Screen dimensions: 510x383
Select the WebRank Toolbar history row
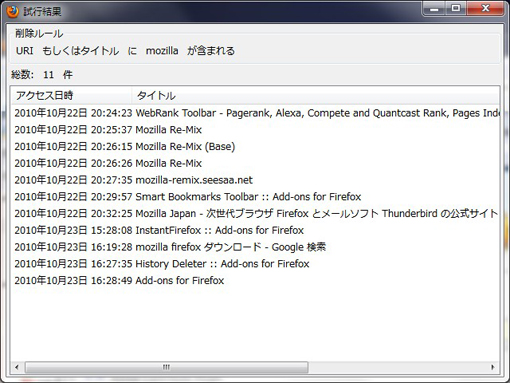click(x=255, y=113)
